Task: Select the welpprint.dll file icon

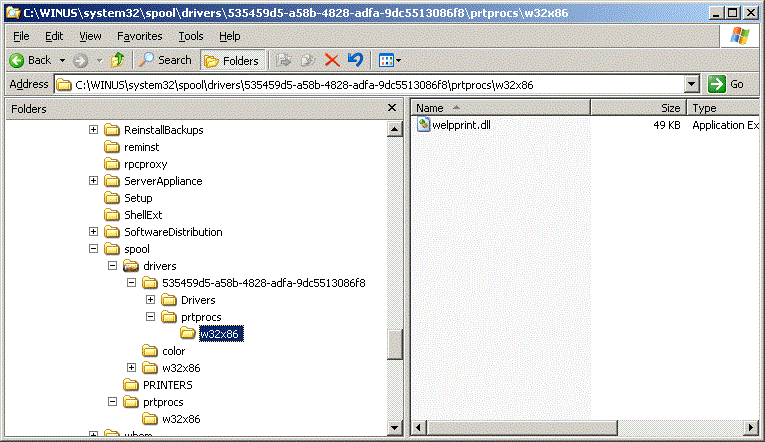Action: pyautogui.click(x=423, y=125)
